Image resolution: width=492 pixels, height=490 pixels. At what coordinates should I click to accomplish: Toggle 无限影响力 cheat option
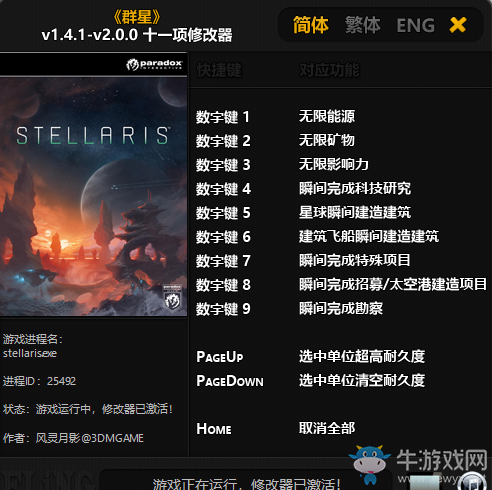334,164
